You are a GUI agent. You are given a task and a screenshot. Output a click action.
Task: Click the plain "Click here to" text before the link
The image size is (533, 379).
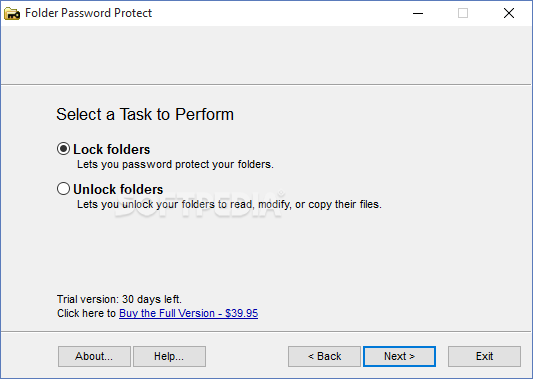[x=86, y=313]
